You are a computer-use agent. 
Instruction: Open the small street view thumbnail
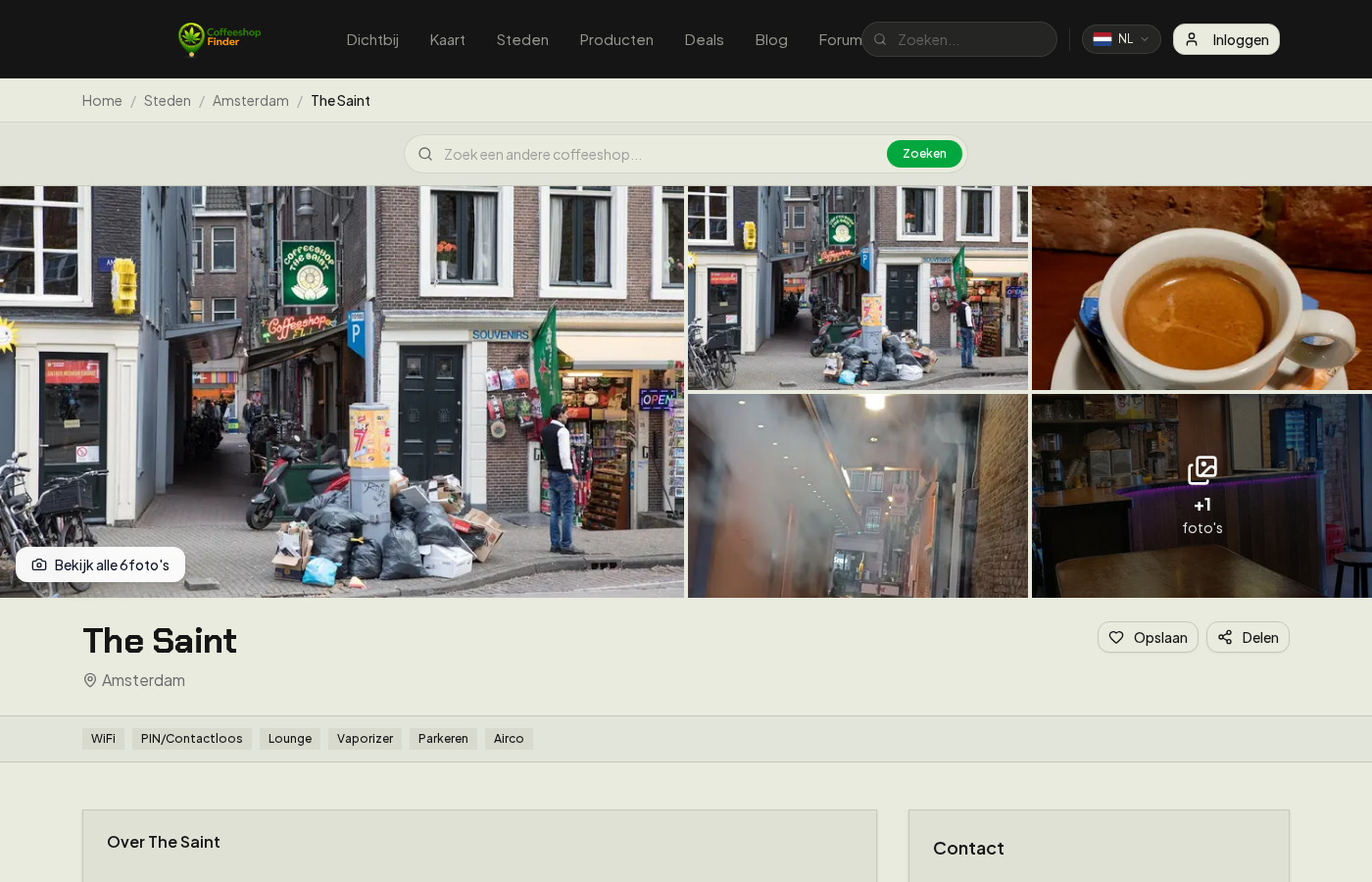[x=857, y=288]
